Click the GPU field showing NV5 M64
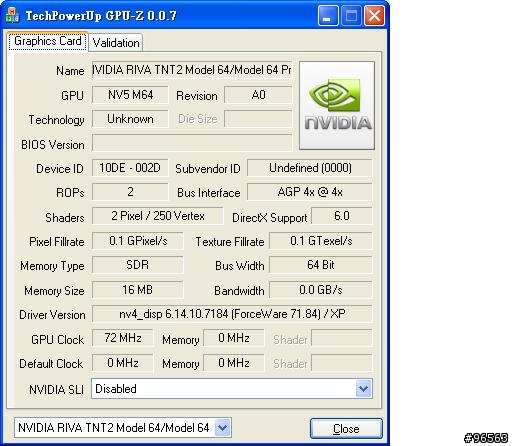 pos(130,95)
